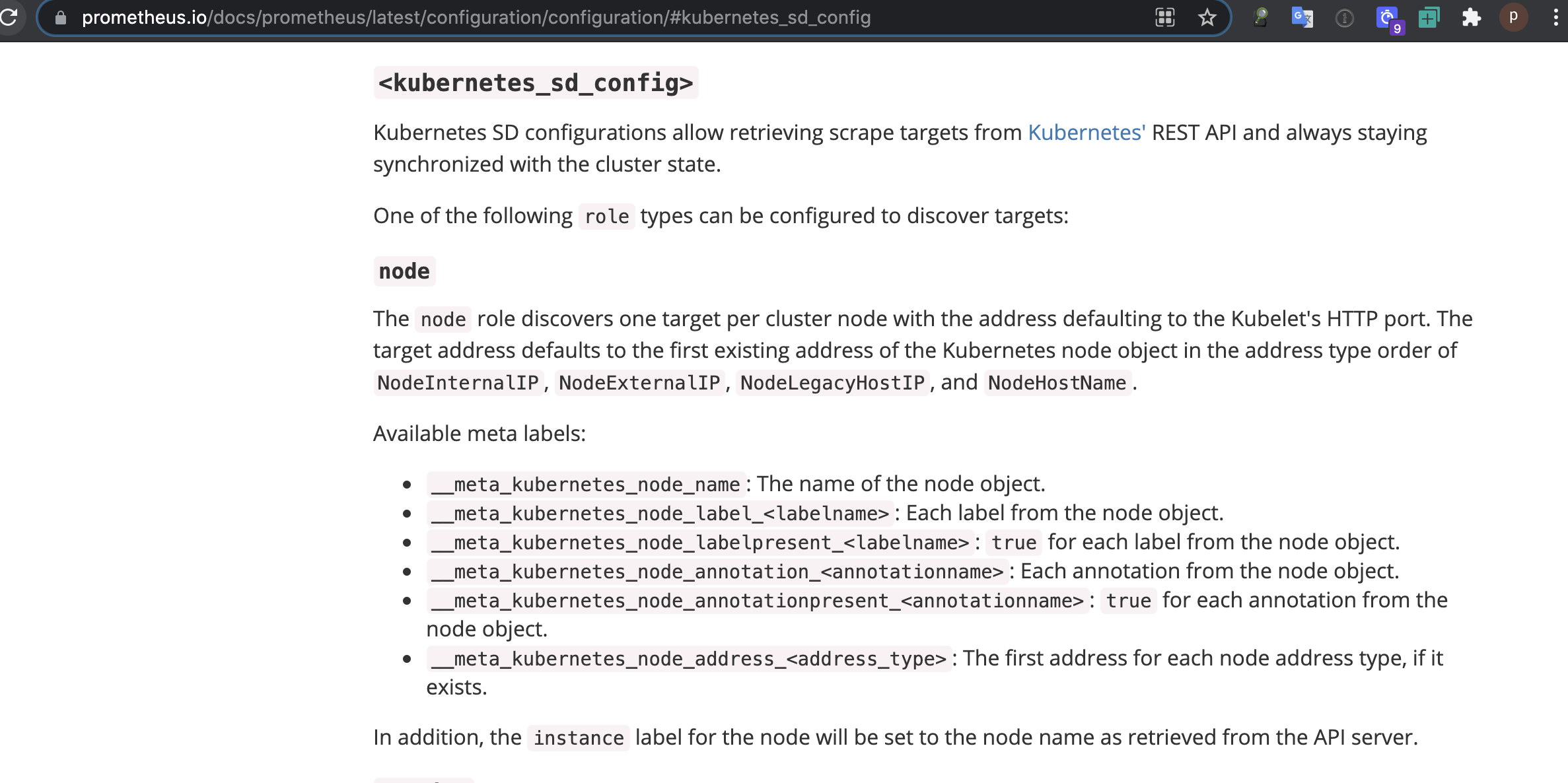Click the instance code label
1568x783 pixels.
coord(579,738)
